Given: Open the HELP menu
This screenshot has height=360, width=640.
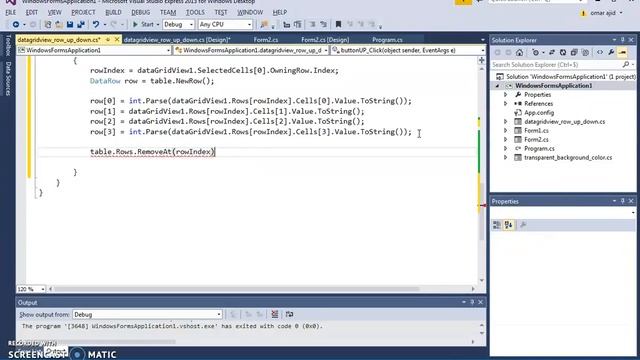Looking at the screenshot, I should [280, 13].
